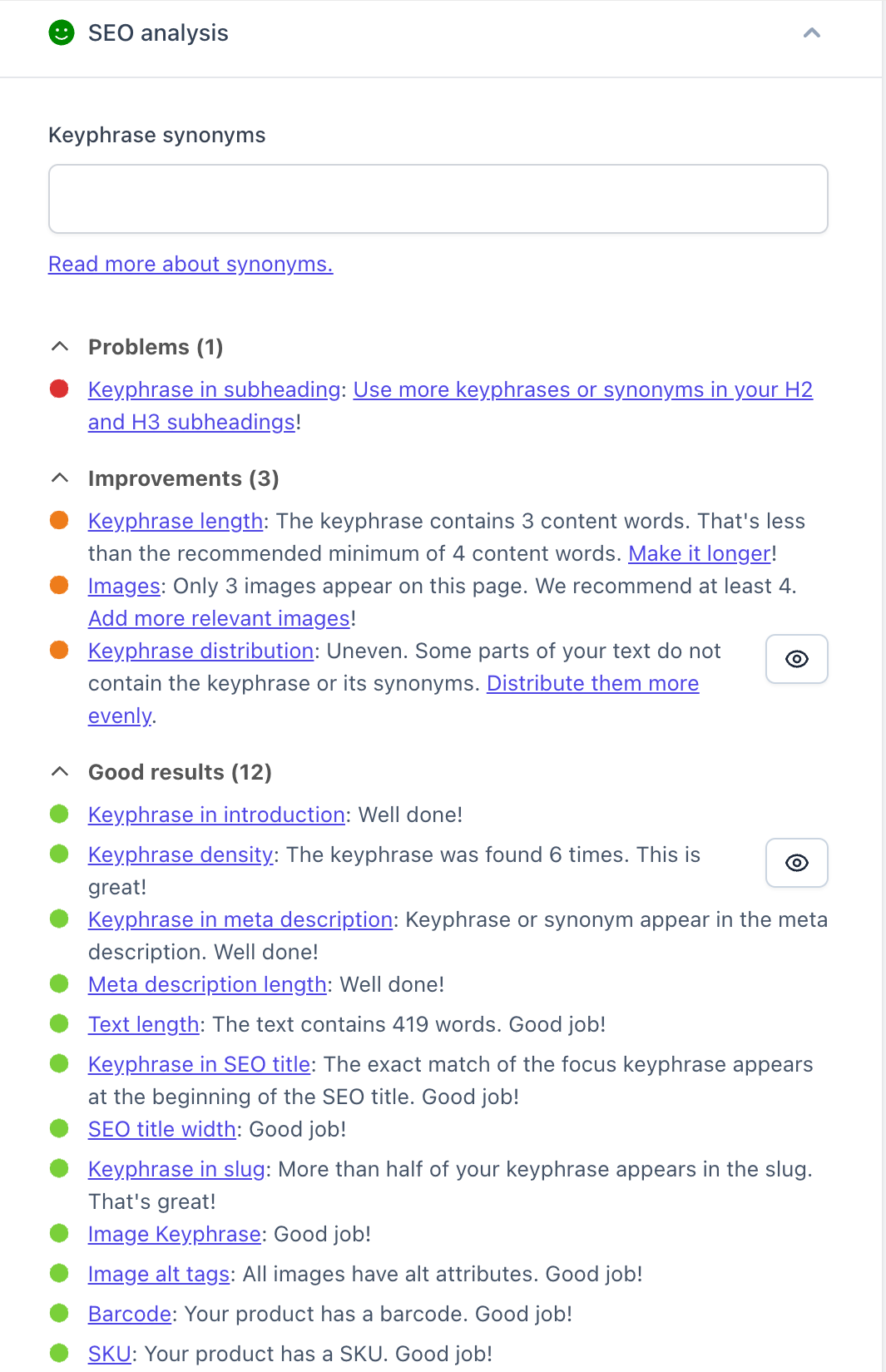
Task: Collapse the SEO analysis panel chevron
Action: [x=811, y=33]
